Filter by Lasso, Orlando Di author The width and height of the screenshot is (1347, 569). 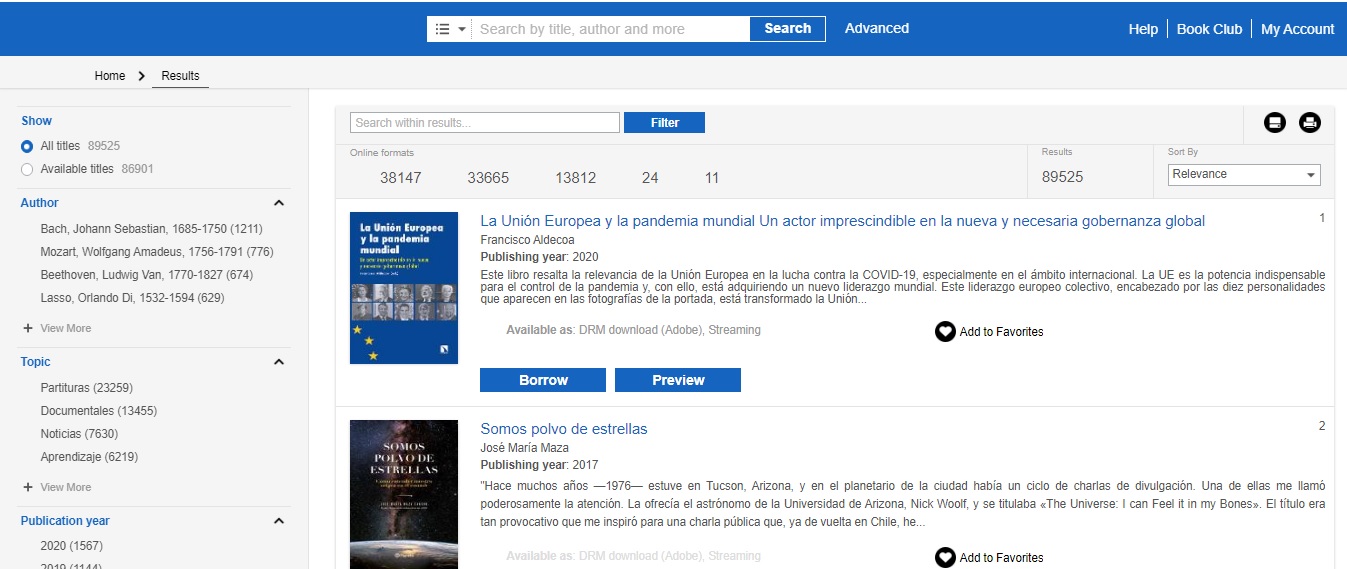132,298
